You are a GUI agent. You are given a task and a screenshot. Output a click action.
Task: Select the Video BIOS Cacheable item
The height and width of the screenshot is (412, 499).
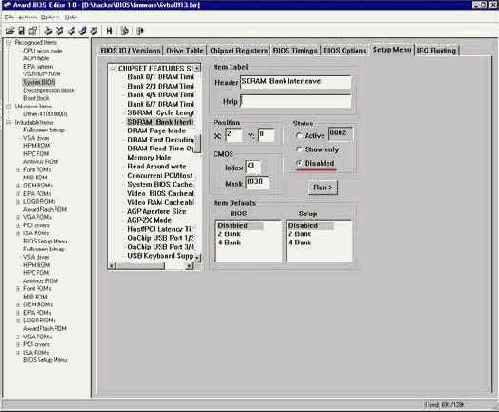coord(160,193)
